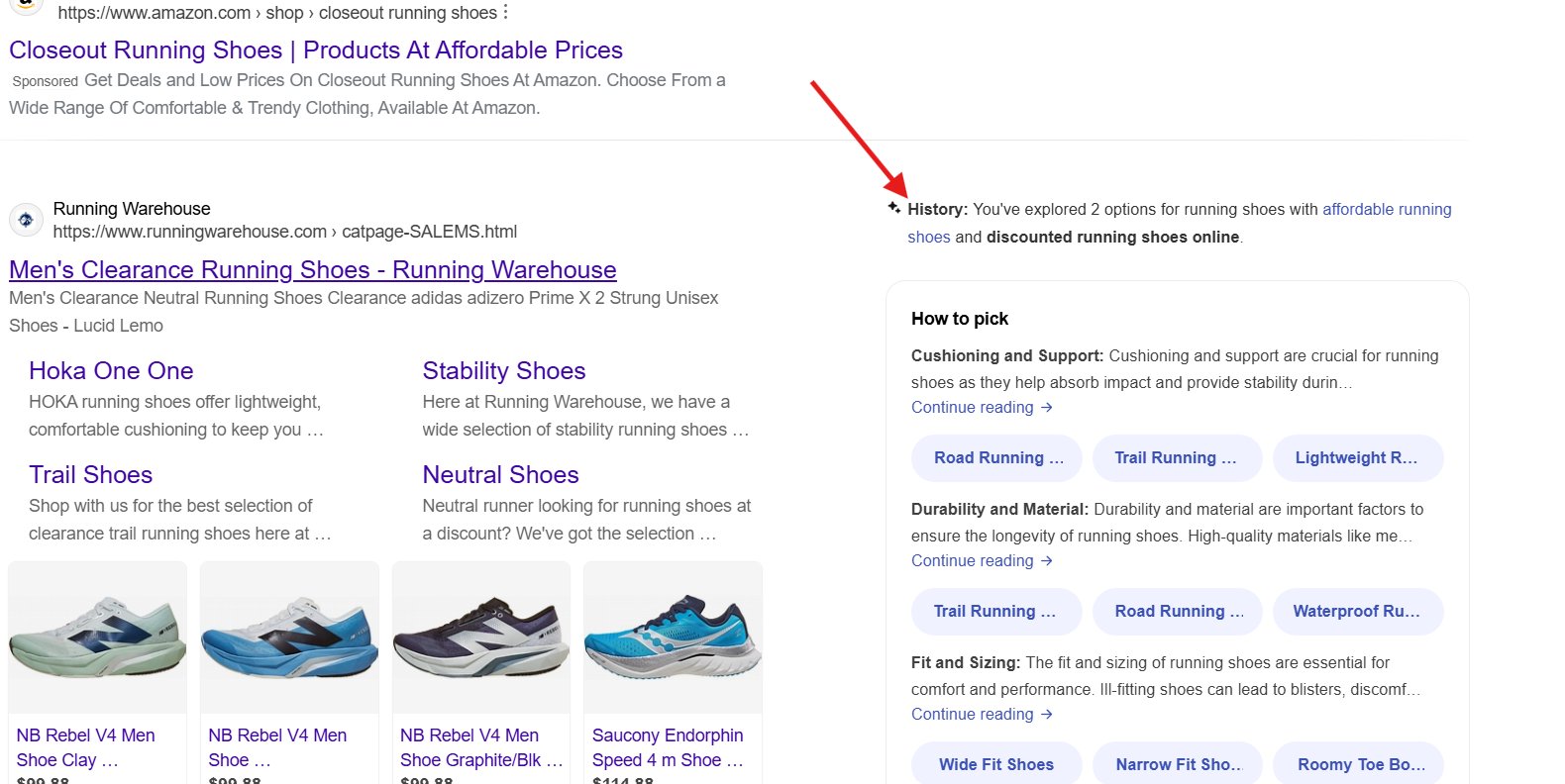1565x784 pixels.
Task: Go to the Hoka One One sitelink
Action: (111, 370)
